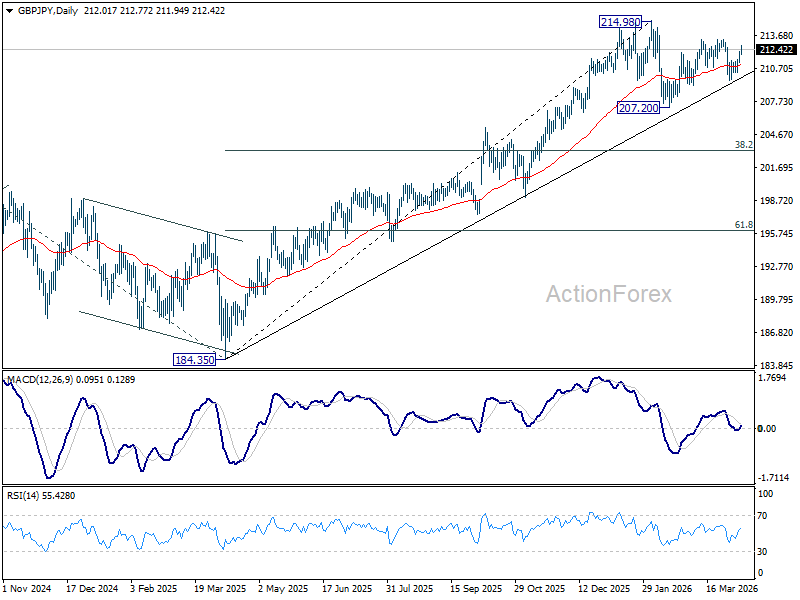Click the ActionForex watermark
Screen dimensions: 800x600
pyautogui.click(x=609, y=294)
